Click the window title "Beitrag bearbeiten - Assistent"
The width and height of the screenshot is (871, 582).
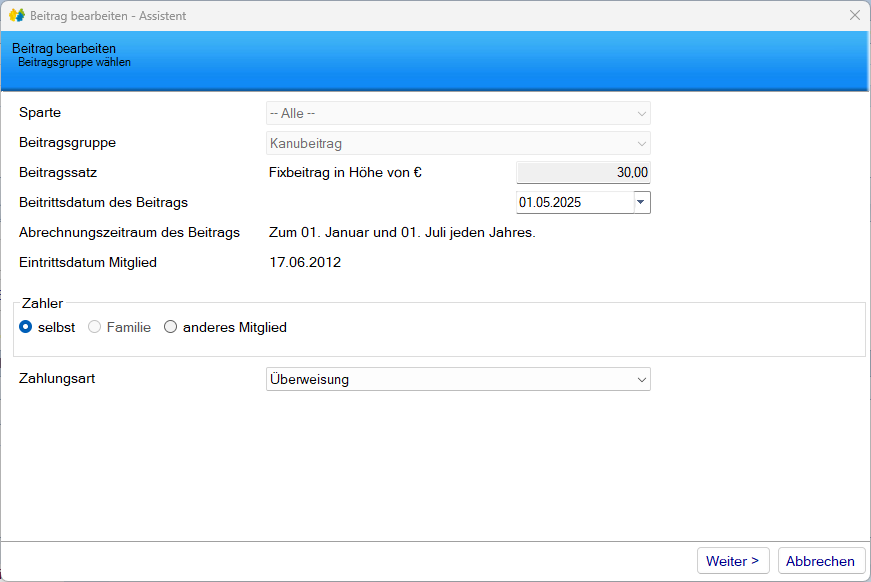[x=108, y=16]
